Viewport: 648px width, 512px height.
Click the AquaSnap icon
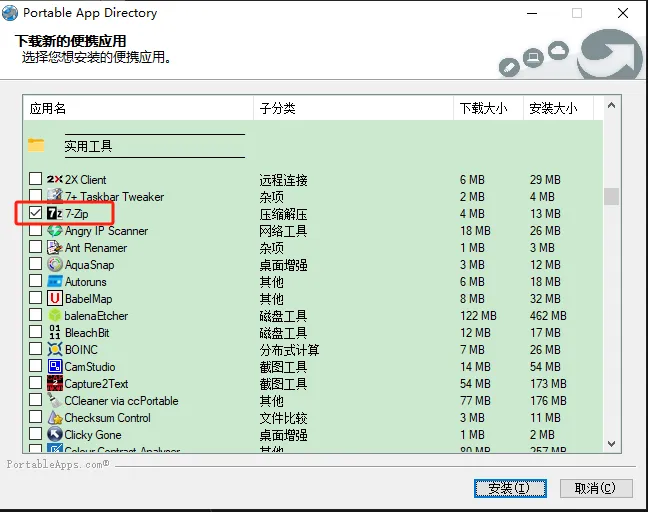55,264
